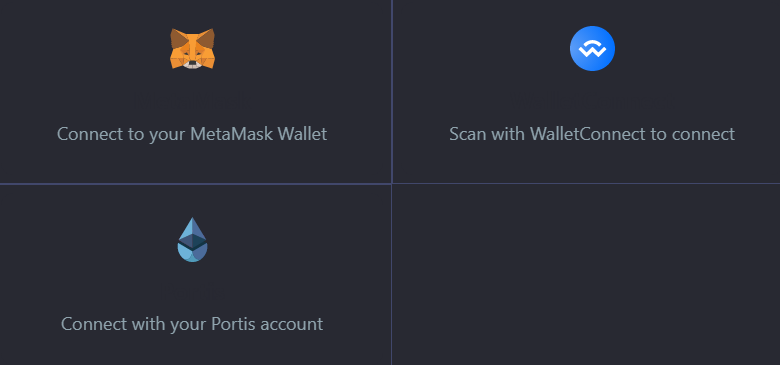This screenshot has width=780, height=365.
Task: Select 'Scan with WalletConnect to connect' text
Action: [592, 134]
